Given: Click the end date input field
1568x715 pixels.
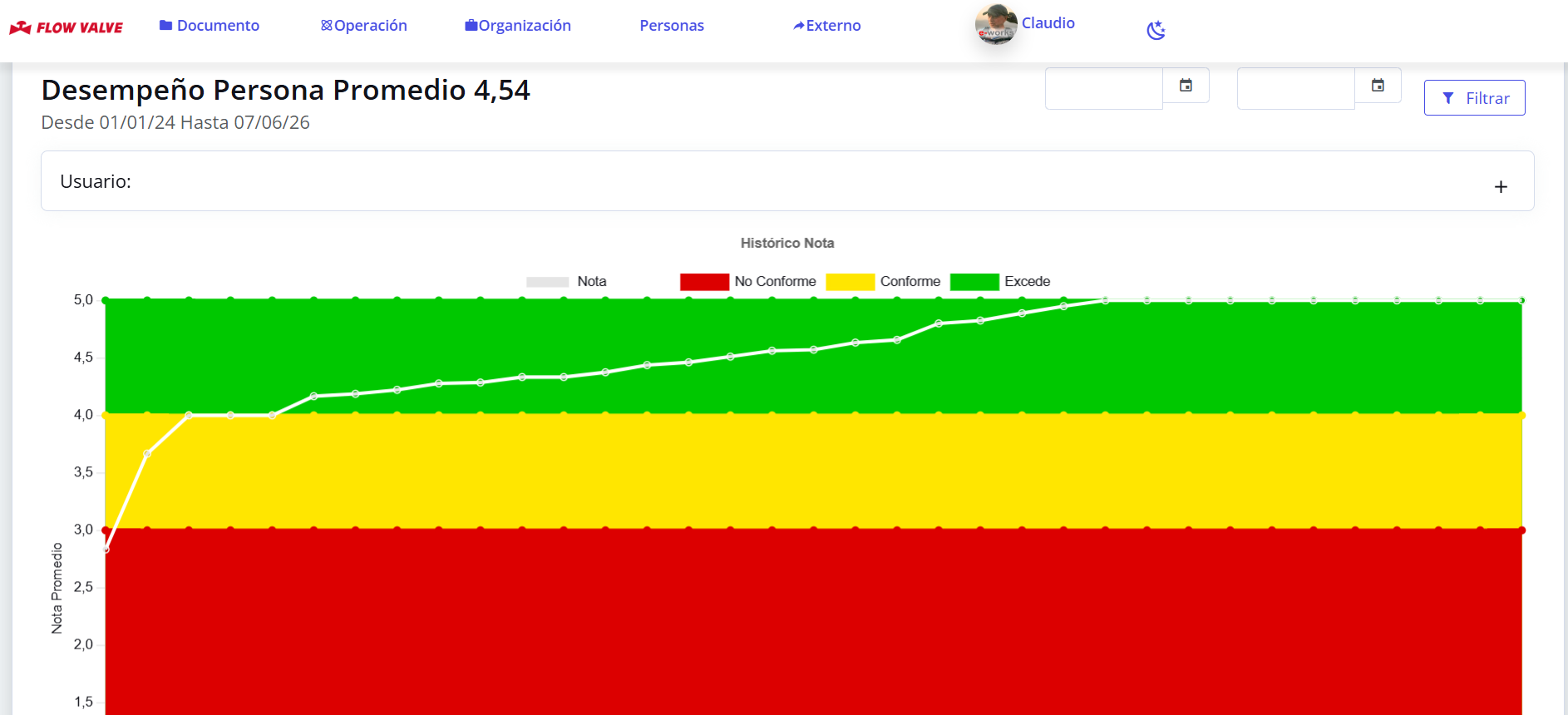Looking at the screenshot, I should point(1296,88).
